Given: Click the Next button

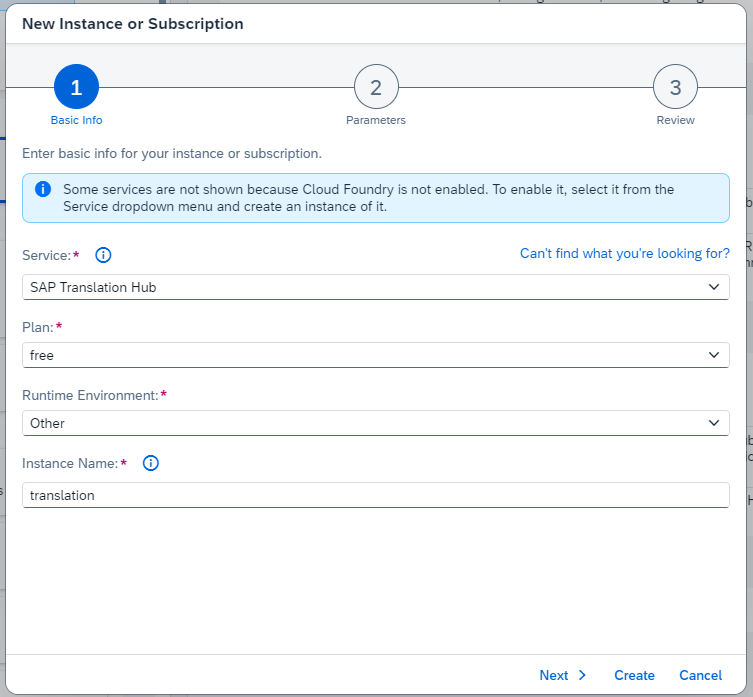Looking at the screenshot, I should coord(562,675).
